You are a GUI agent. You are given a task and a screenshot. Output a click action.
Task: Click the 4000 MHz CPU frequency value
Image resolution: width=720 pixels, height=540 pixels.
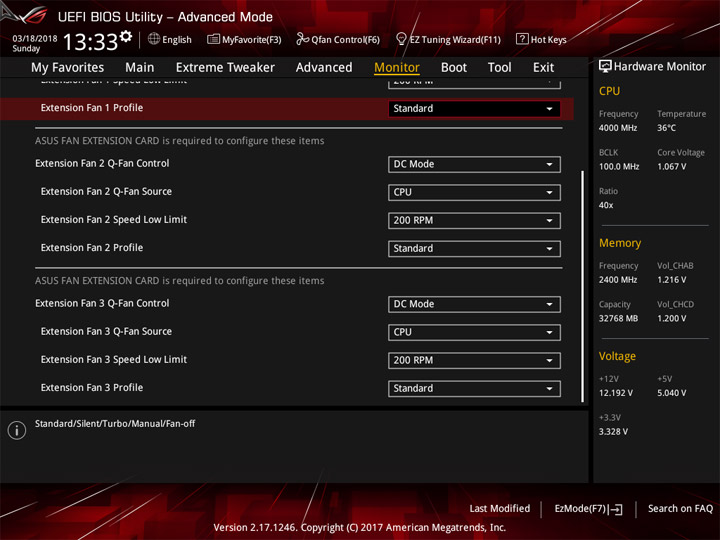point(618,128)
